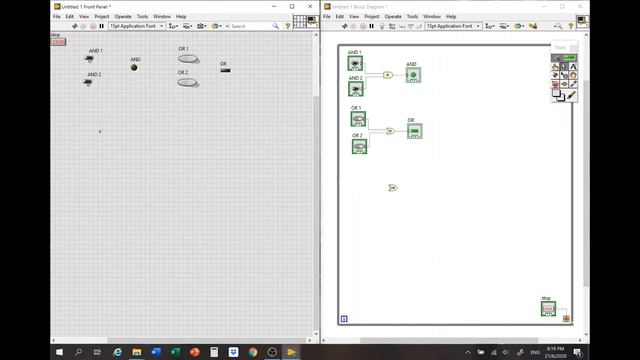Run the VI from the Front Panel toolbar
Viewport: 640px width, 360px height.
(x=74, y=26)
